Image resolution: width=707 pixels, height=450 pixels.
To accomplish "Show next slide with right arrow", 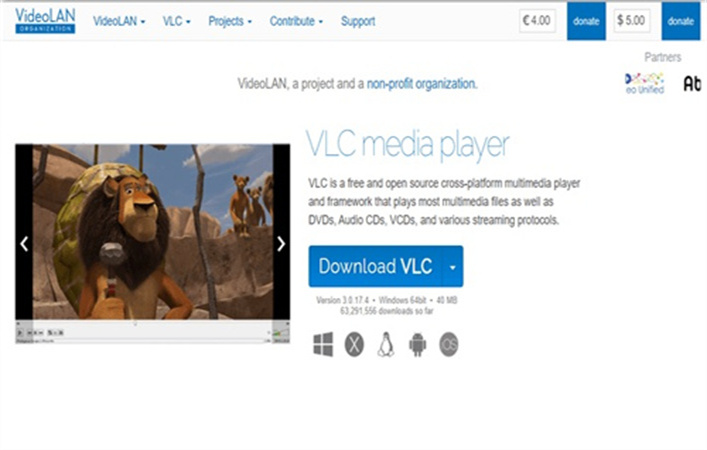I will (x=281, y=244).
